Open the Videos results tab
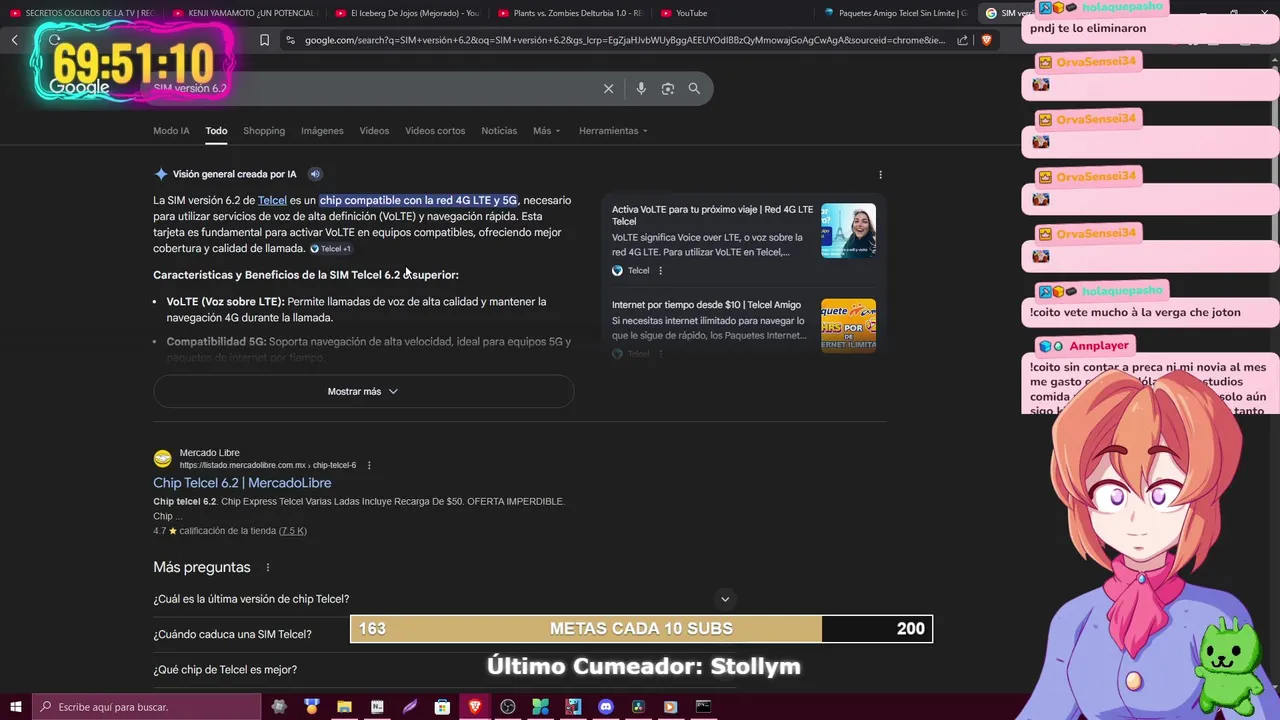 (x=374, y=131)
